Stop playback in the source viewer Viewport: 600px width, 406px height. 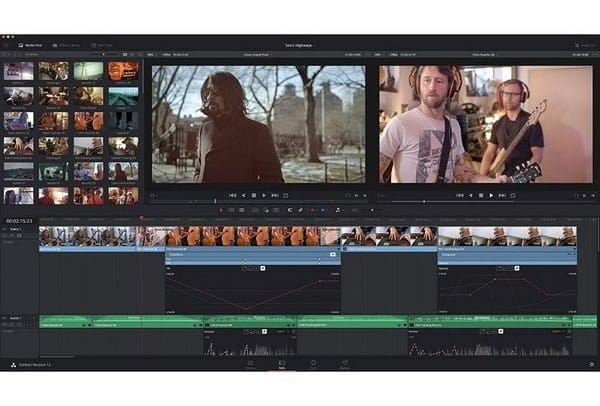(254, 196)
